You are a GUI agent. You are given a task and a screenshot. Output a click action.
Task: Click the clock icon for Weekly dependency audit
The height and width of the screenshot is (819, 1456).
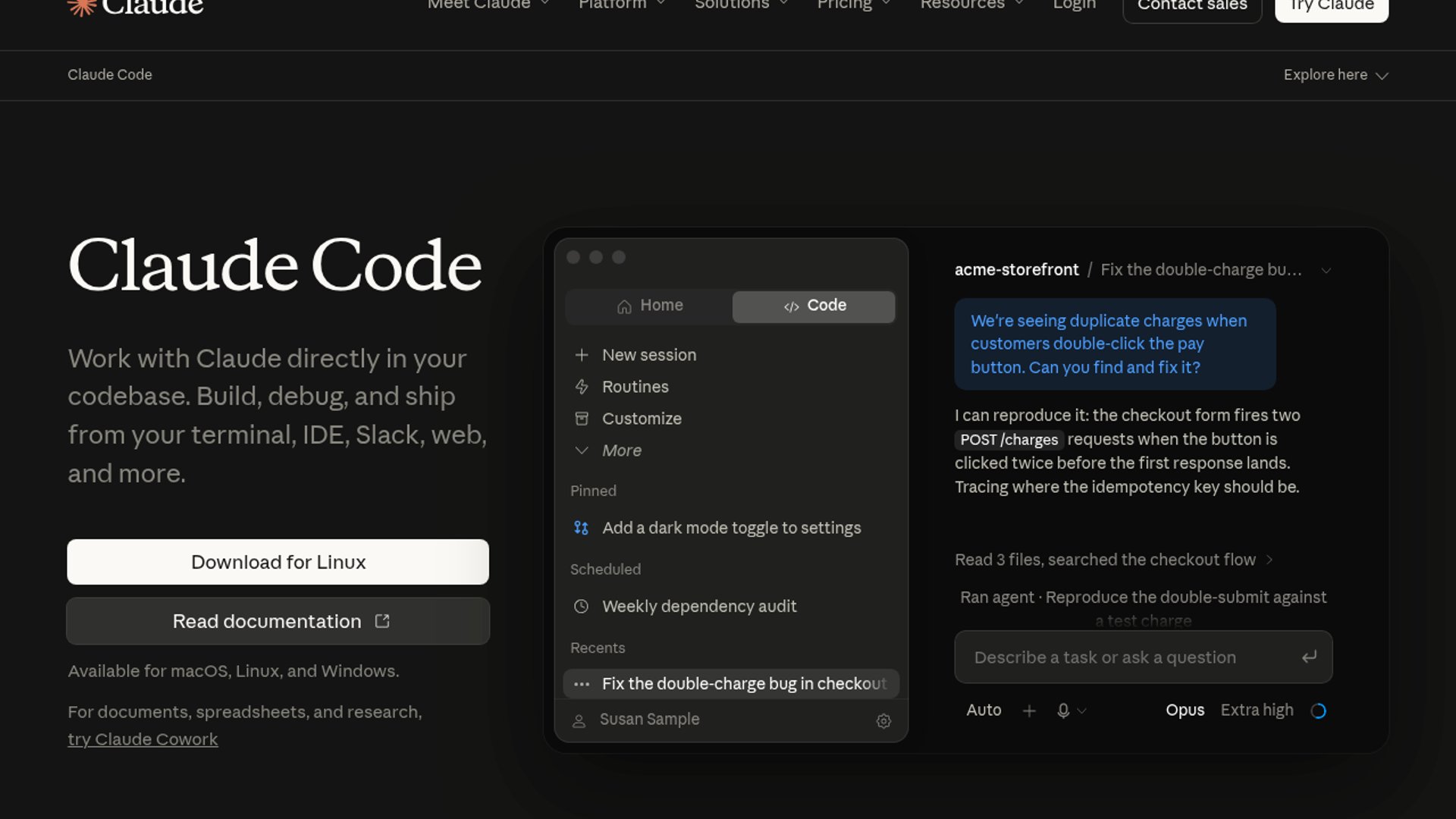582,607
